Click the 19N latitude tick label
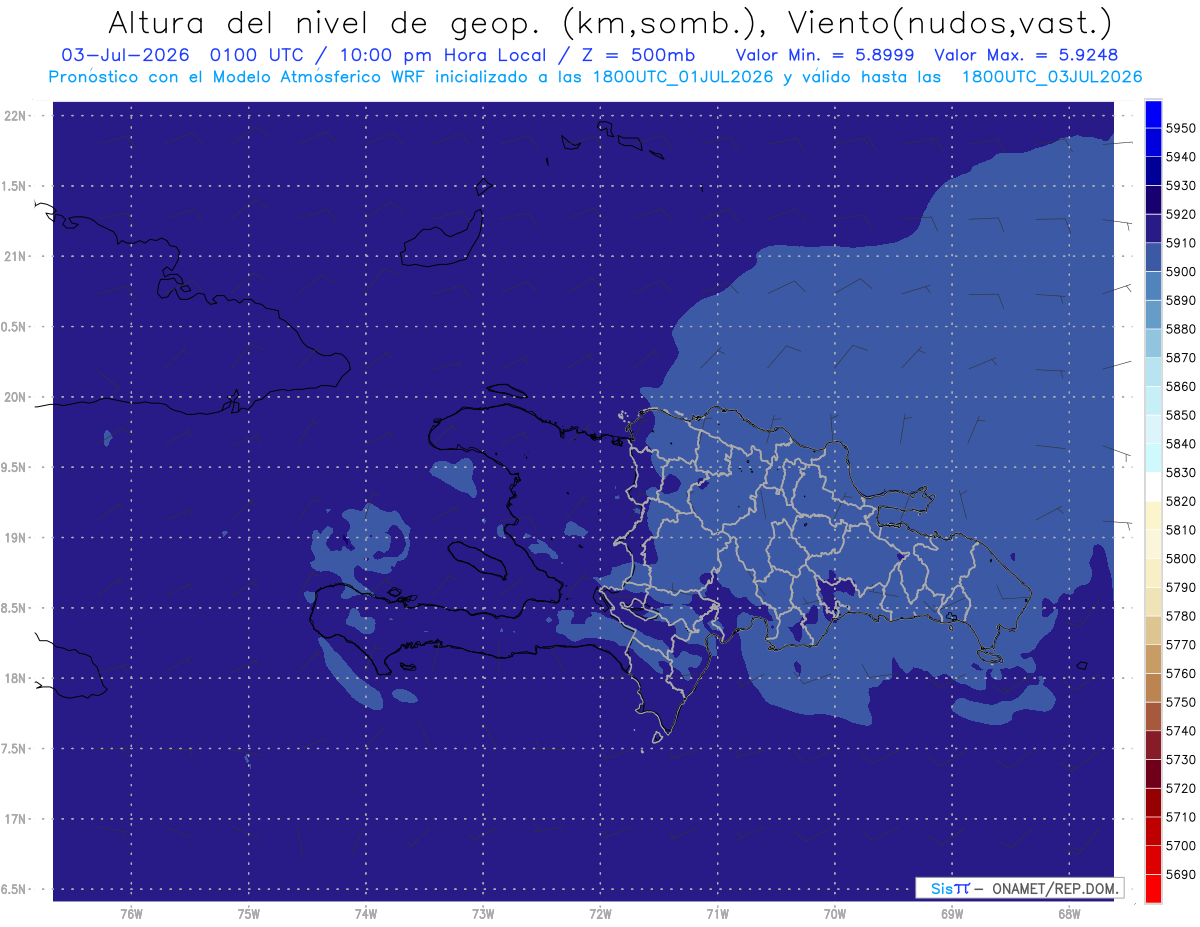1200x927 pixels. 17,538
